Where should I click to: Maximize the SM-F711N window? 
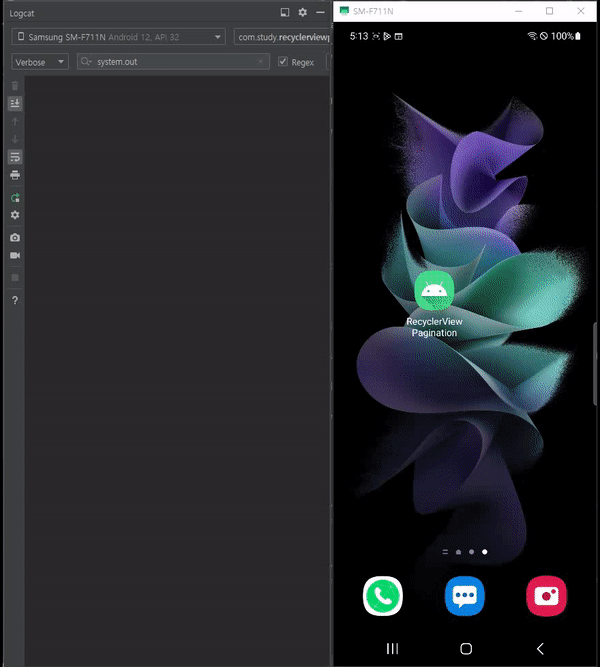coord(549,11)
